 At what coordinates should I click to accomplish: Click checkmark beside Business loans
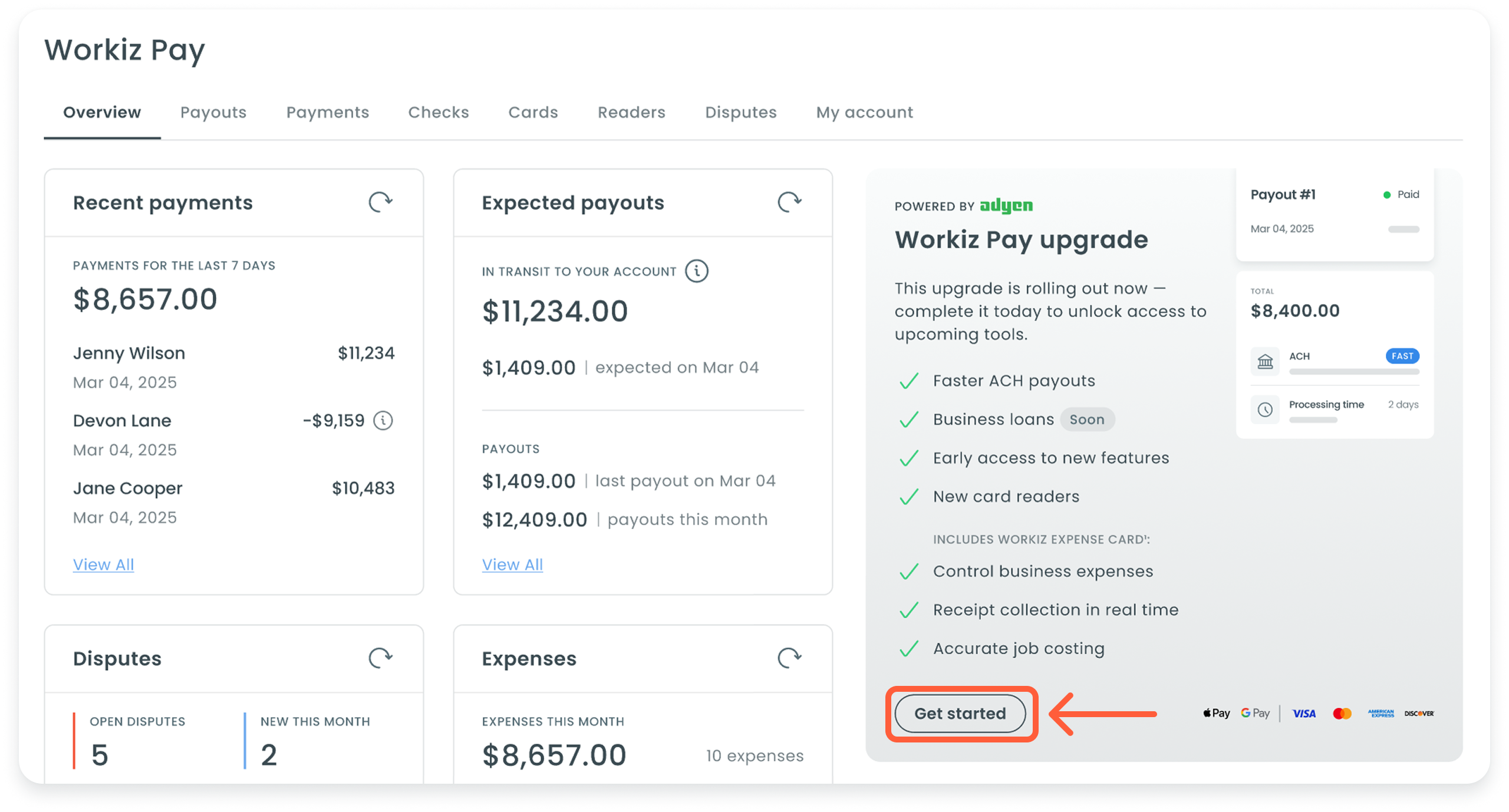909,420
